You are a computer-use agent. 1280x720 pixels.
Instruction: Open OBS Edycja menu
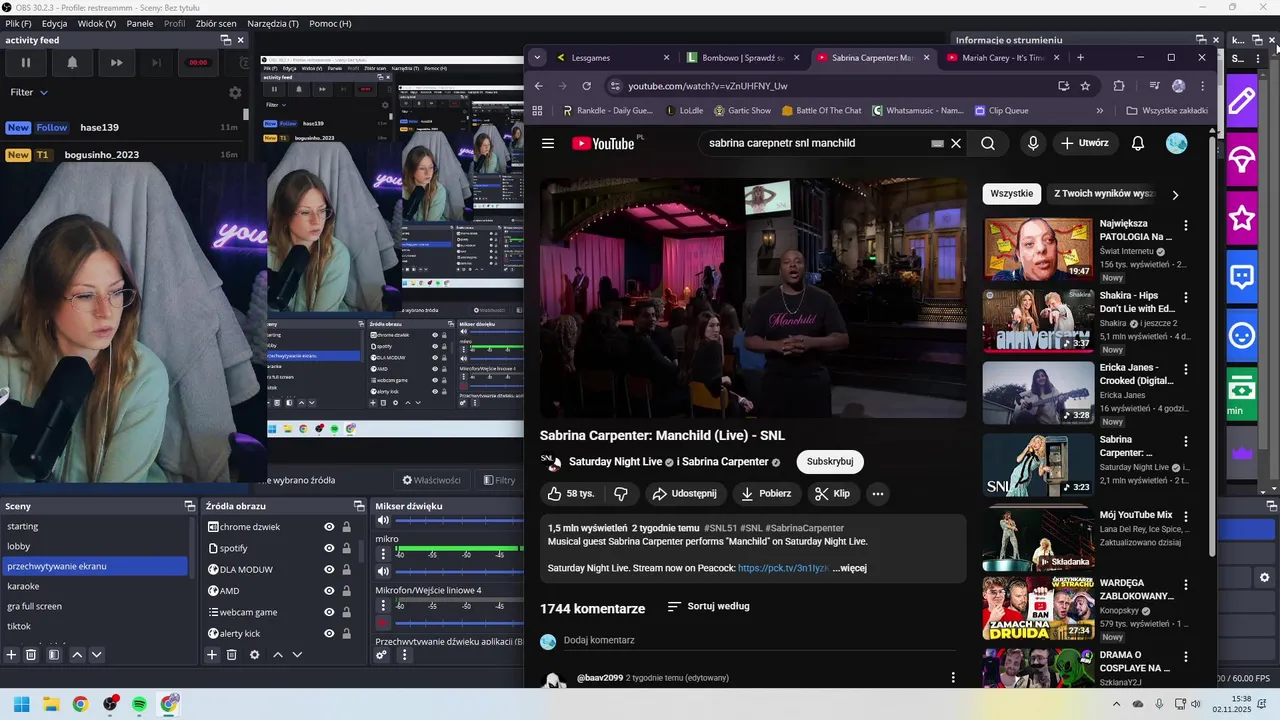coord(54,23)
